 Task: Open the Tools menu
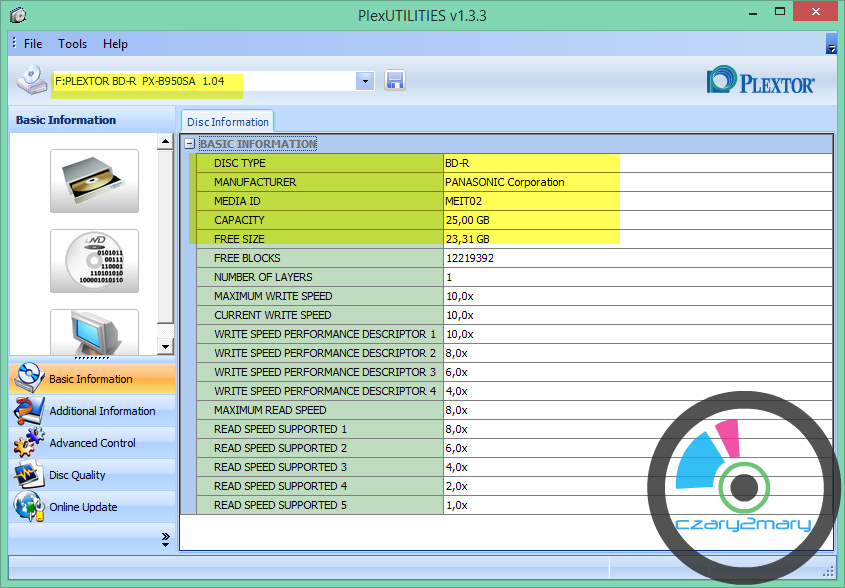click(x=72, y=44)
